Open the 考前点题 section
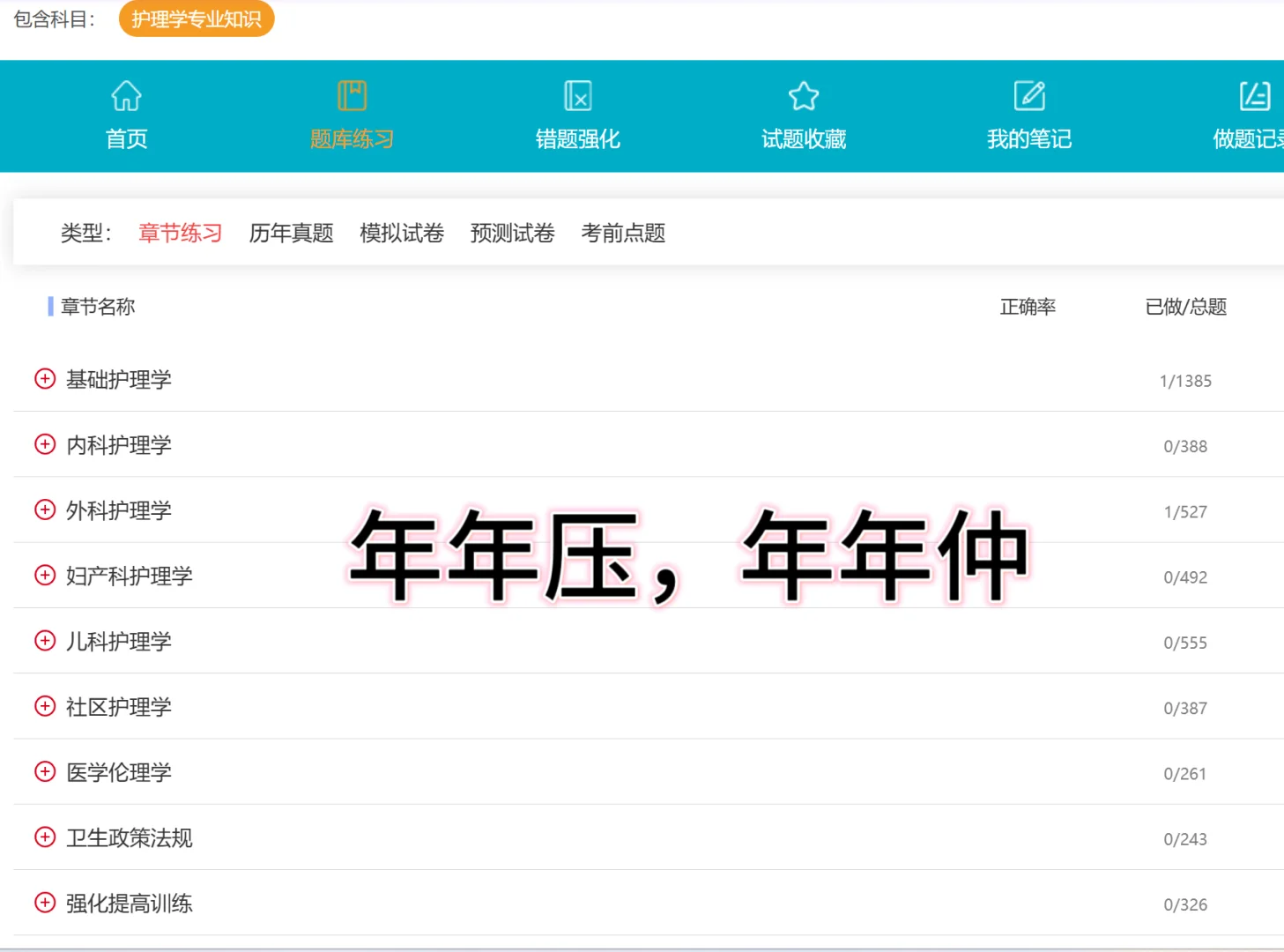The height and width of the screenshot is (952, 1284). pyautogui.click(x=623, y=233)
